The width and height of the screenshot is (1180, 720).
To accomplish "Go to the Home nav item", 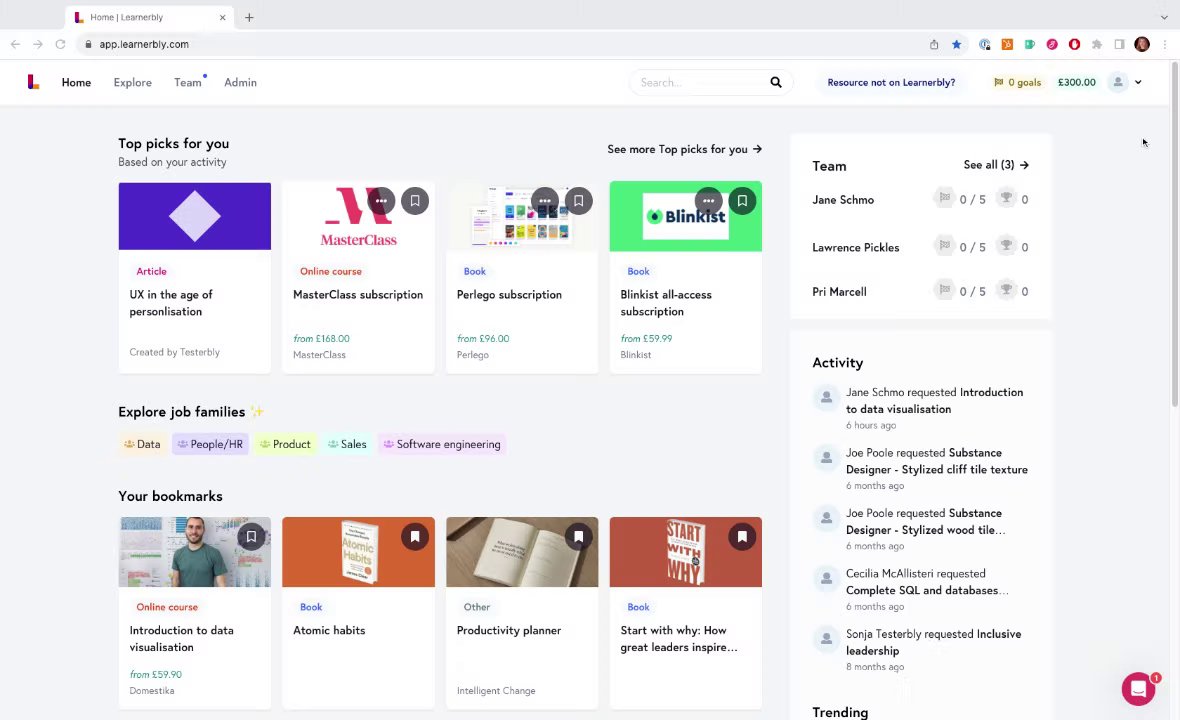I will pyautogui.click(x=76, y=82).
